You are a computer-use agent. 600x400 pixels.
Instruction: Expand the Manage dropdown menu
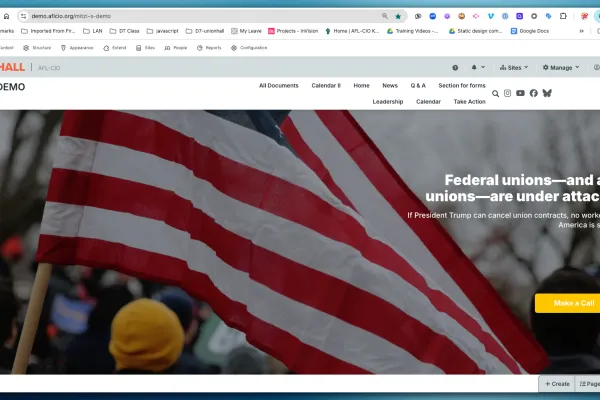560,68
